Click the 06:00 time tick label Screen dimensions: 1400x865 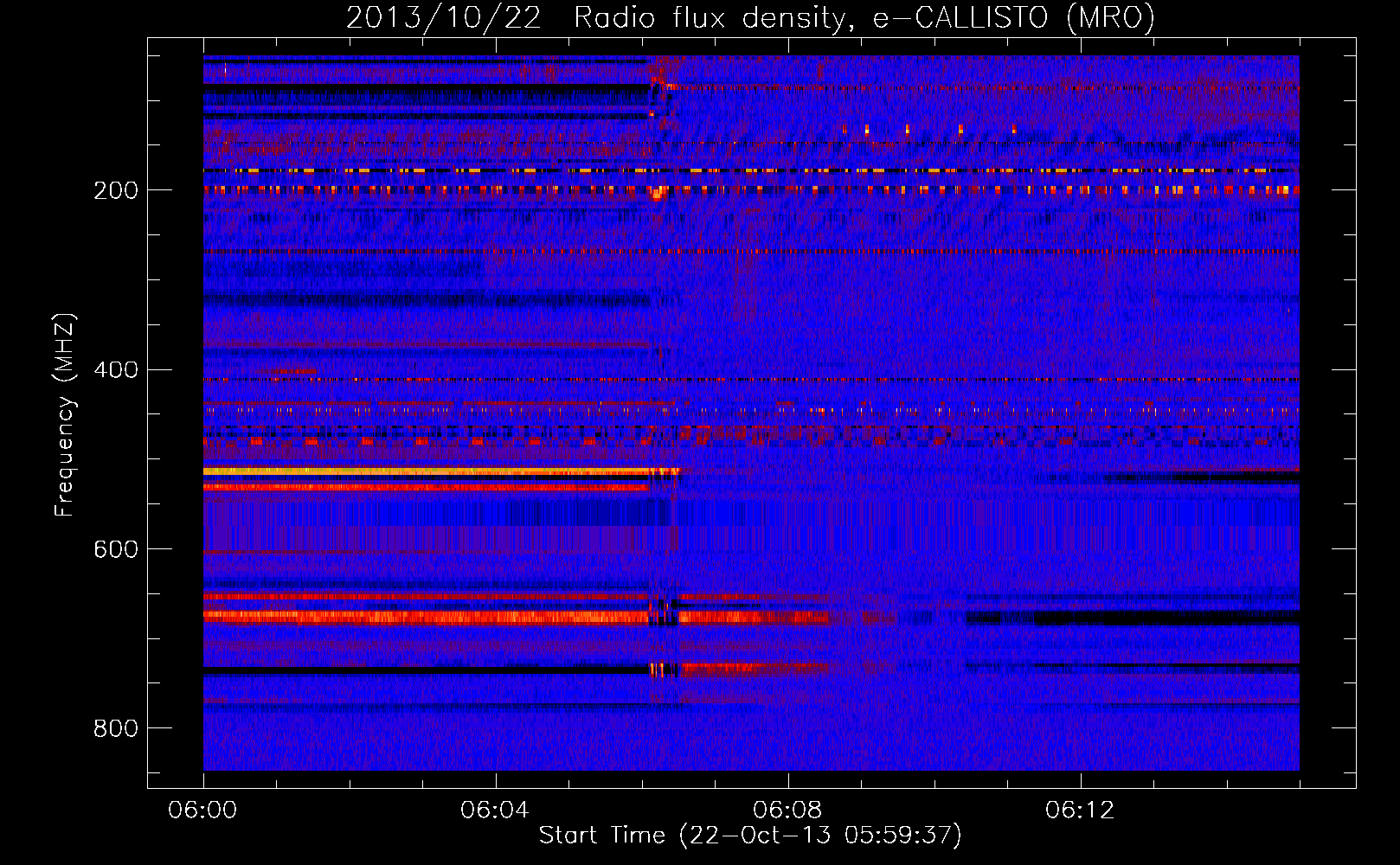coord(202,810)
